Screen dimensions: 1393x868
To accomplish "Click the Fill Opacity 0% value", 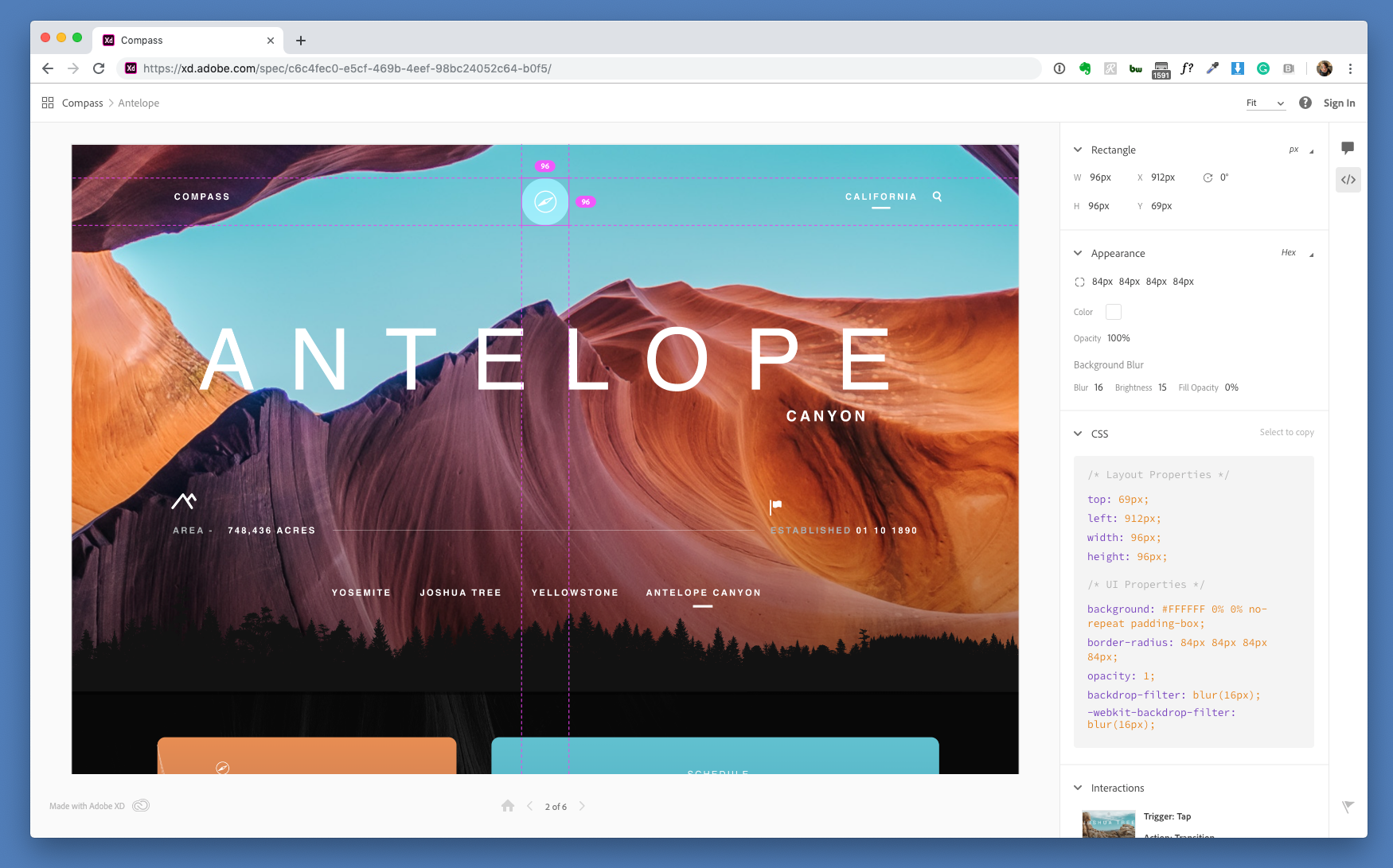I will tap(1231, 387).
